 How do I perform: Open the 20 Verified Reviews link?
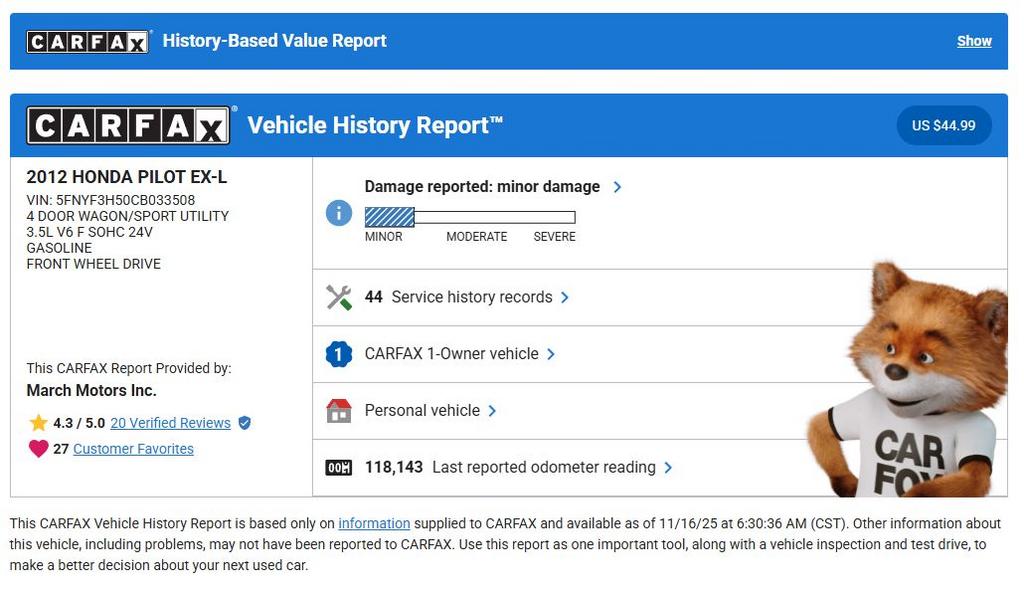pos(170,423)
